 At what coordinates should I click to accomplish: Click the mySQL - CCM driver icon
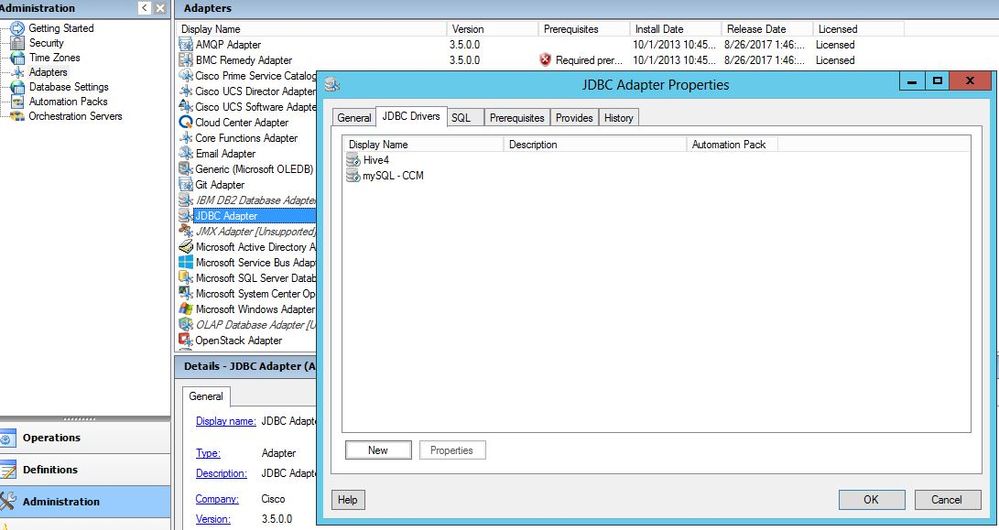coord(353,176)
